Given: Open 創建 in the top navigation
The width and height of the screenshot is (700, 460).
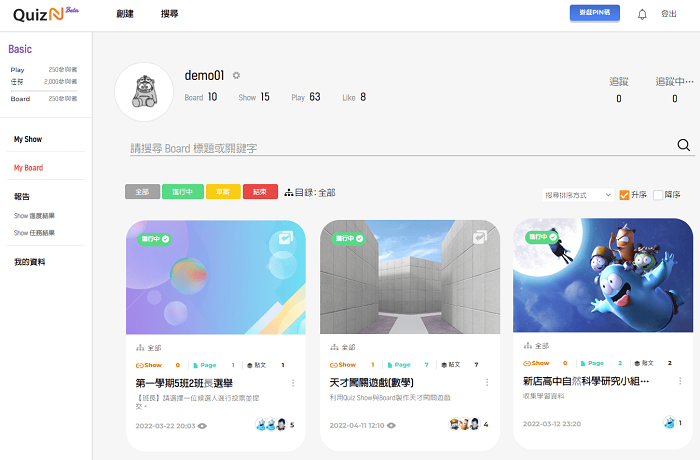Looking at the screenshot, I should [125, 14].
